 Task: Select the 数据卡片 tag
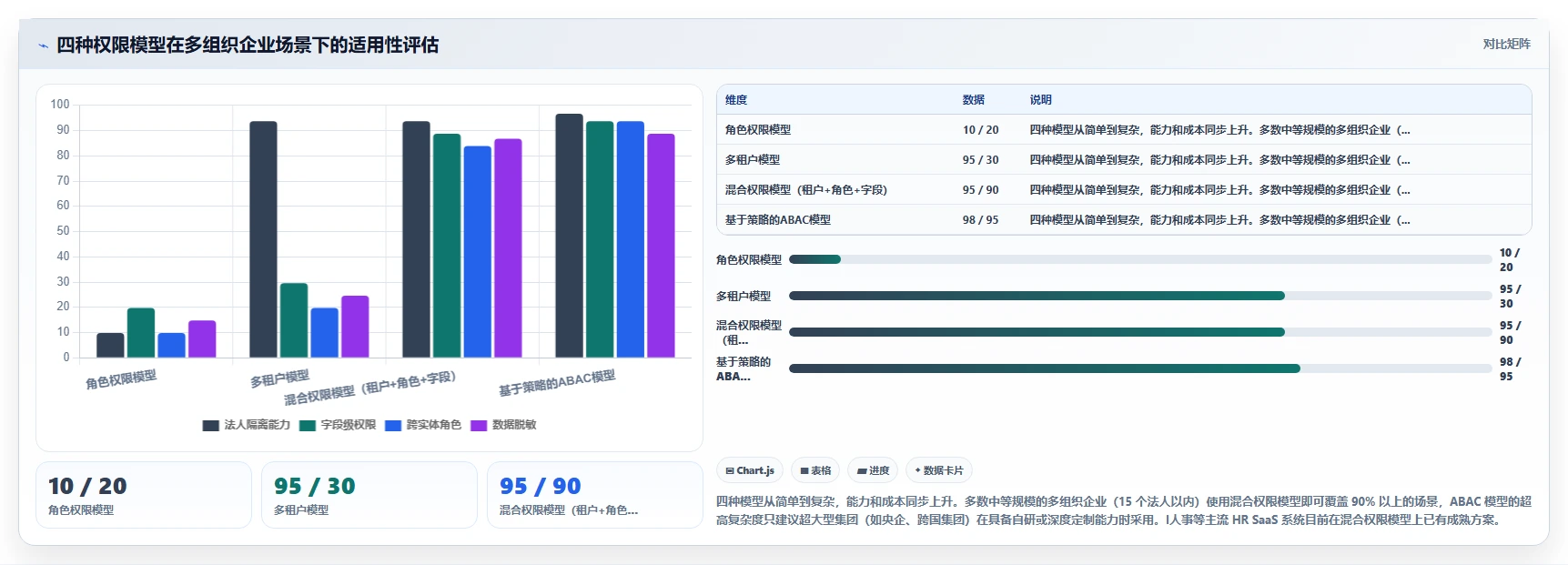point(938,470)
